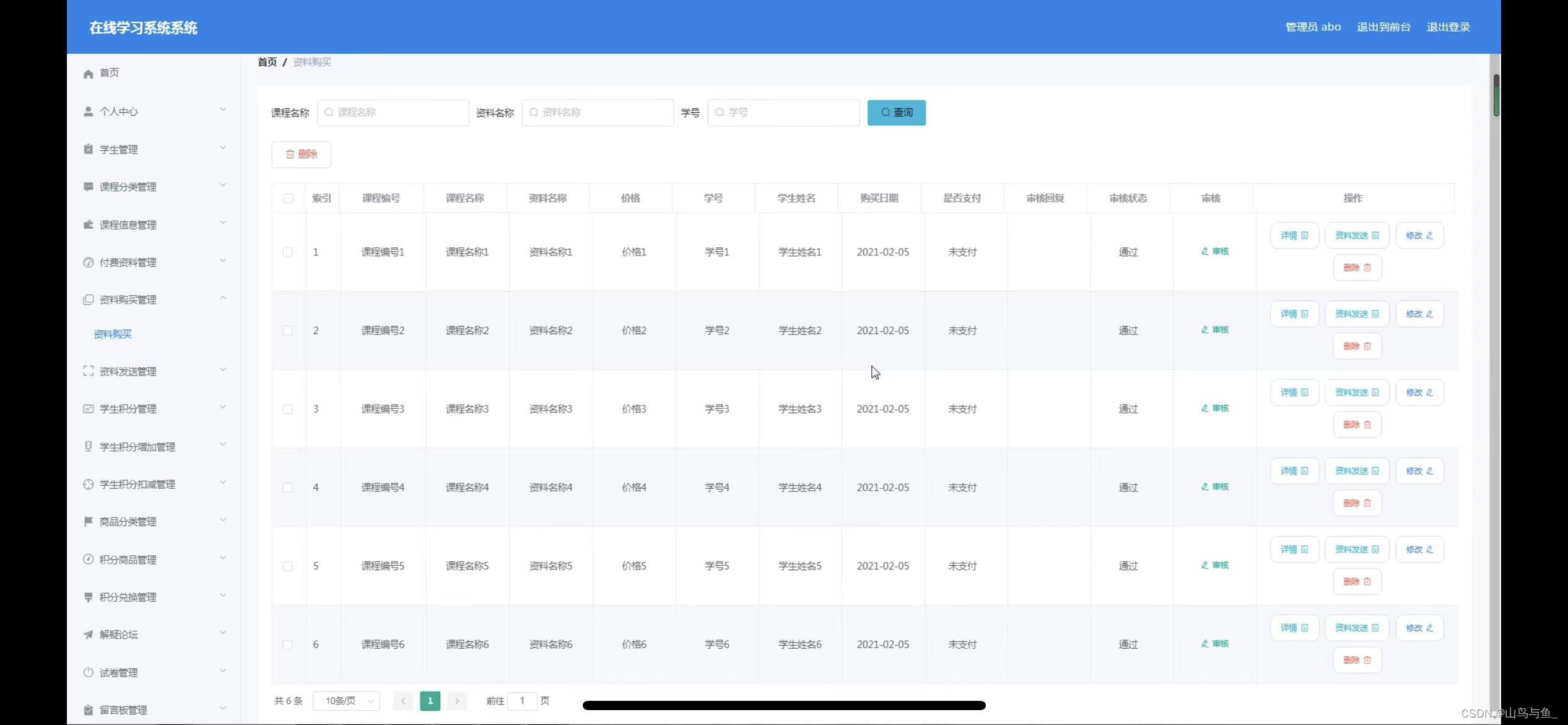Collapse the 资料购买管理 menu chevron
This screenshot has width=1568, height=725.
click(223, 299)
